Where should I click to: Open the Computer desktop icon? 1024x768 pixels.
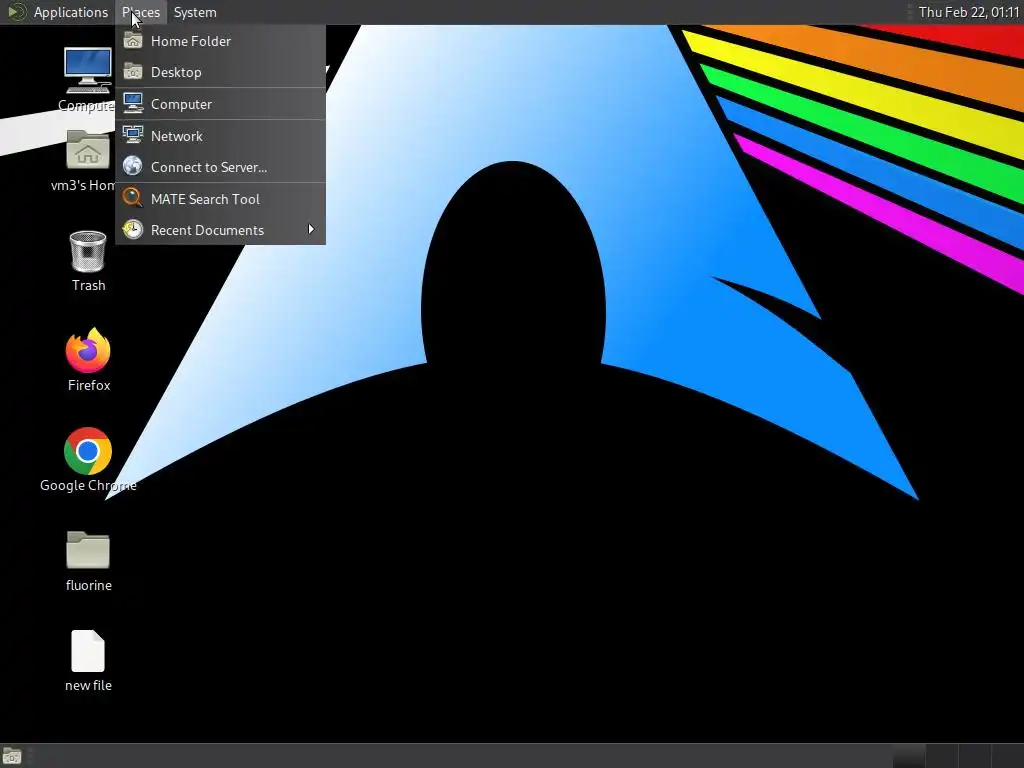(x=88, y=71)
